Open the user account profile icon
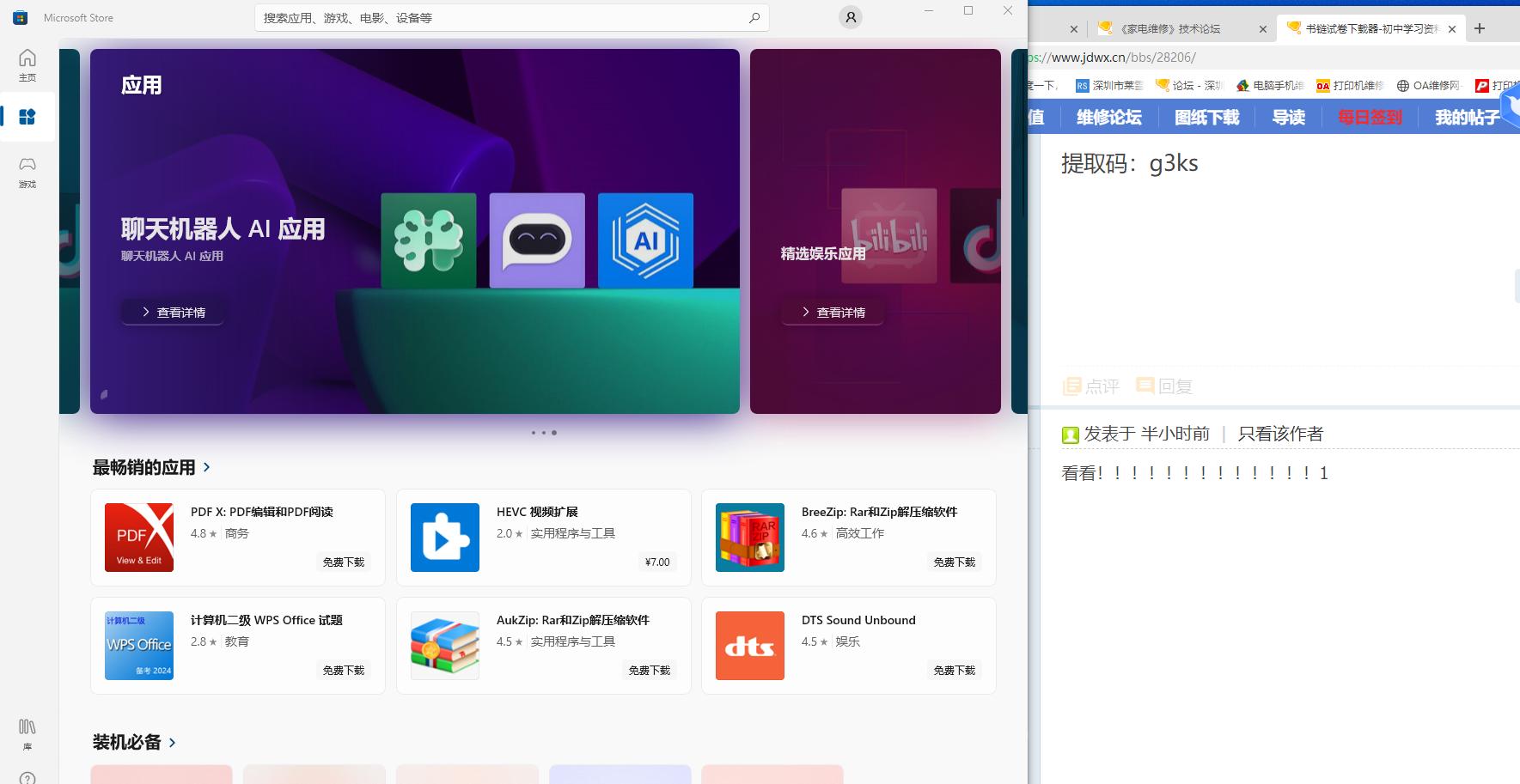The width and height of the screenshot is (1520, 784). click(851, 17)
